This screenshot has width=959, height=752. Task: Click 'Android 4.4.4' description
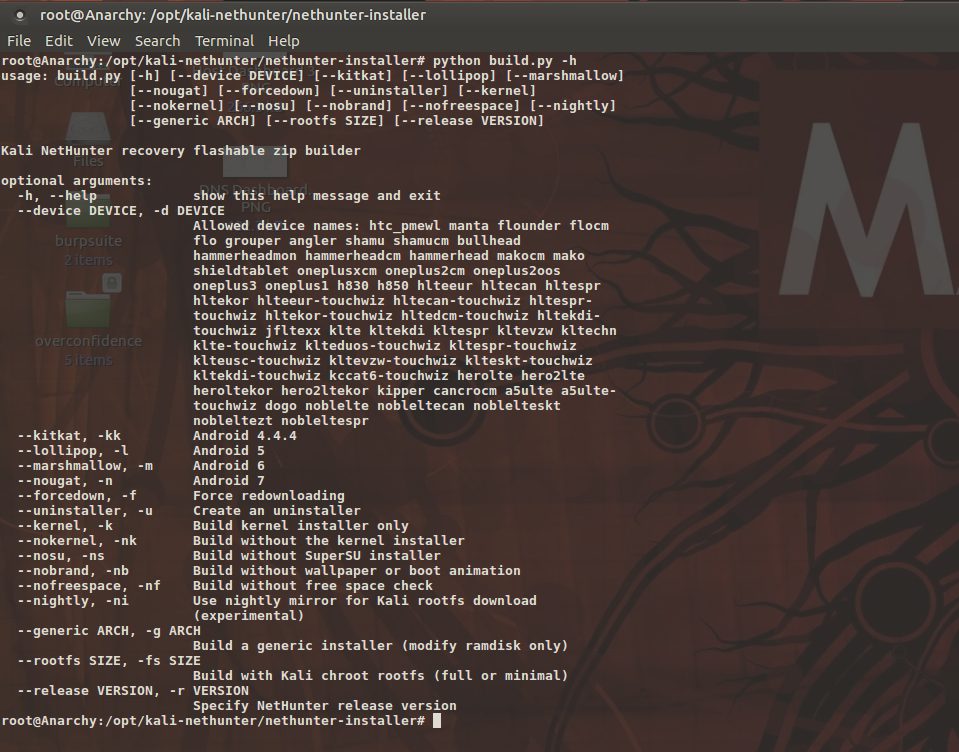point(245,435)
